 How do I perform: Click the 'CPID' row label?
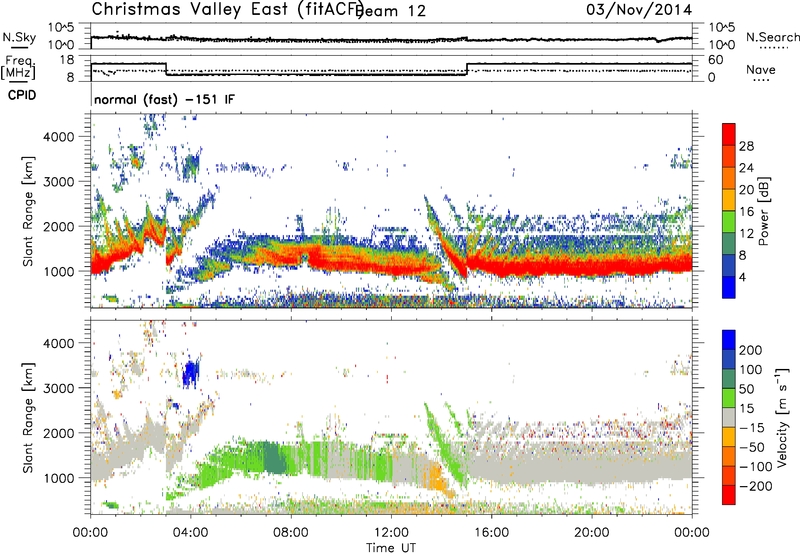click(x=22, y=95)
